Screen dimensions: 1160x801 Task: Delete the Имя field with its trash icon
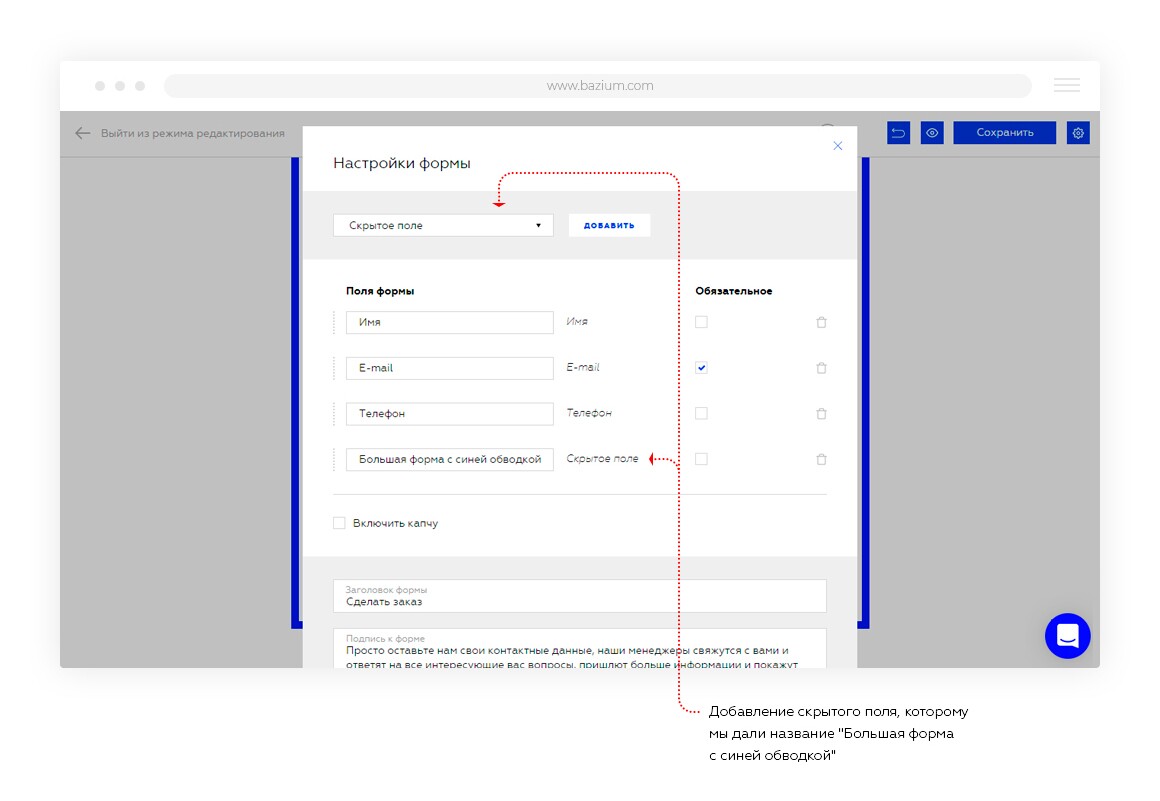coord(821,322)
